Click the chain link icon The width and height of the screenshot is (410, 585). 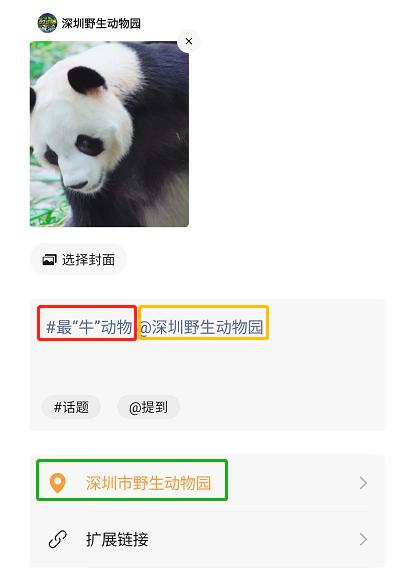point(57,539)
